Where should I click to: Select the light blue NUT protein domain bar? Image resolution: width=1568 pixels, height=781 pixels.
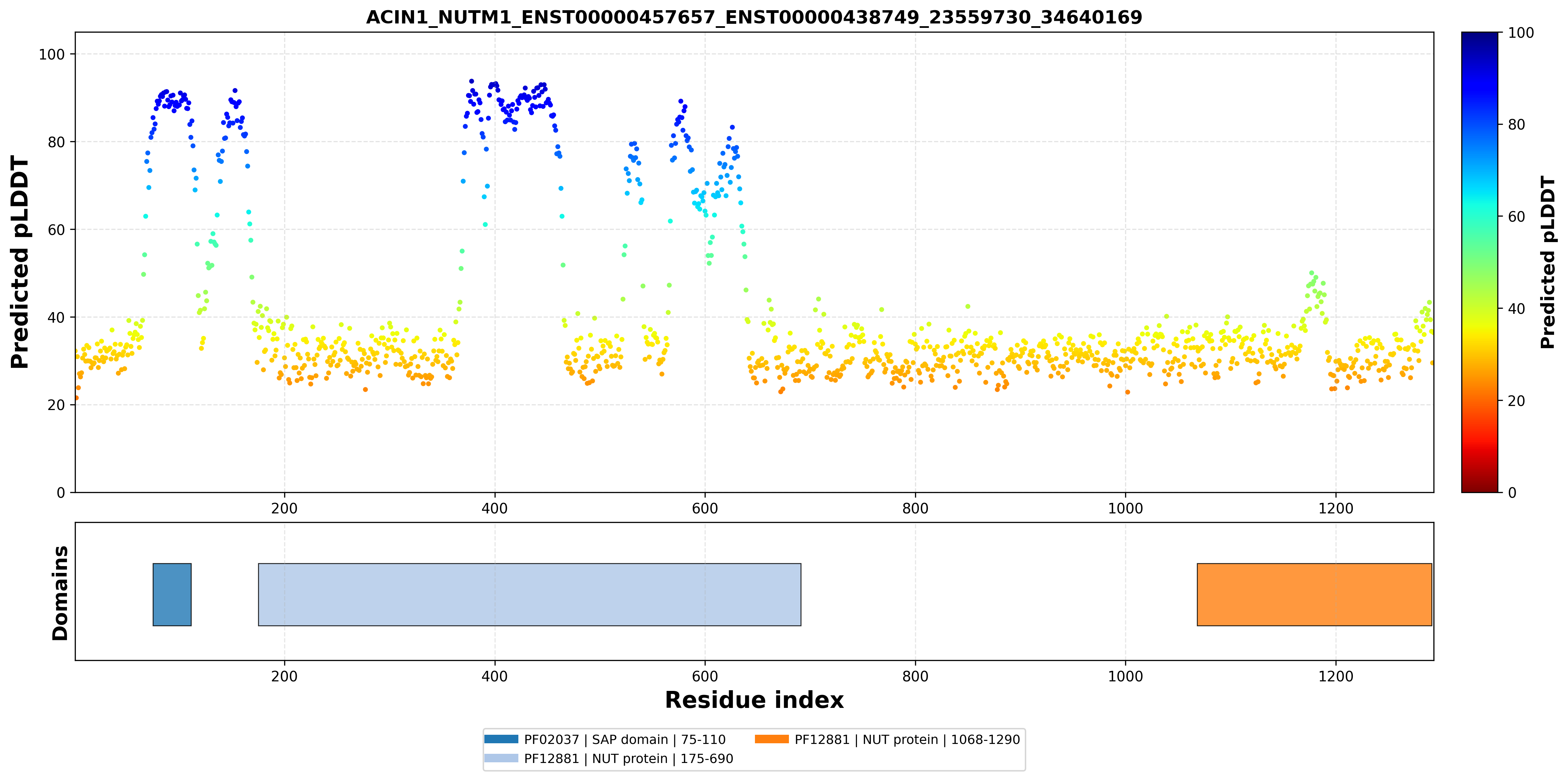[530, 594]
